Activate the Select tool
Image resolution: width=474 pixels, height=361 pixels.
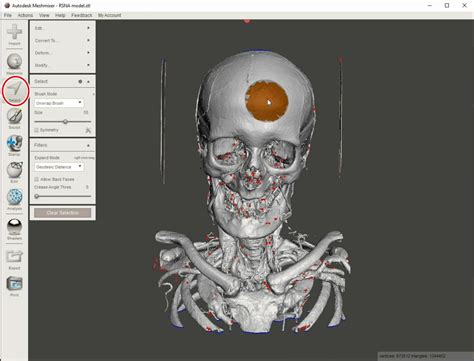15,89
